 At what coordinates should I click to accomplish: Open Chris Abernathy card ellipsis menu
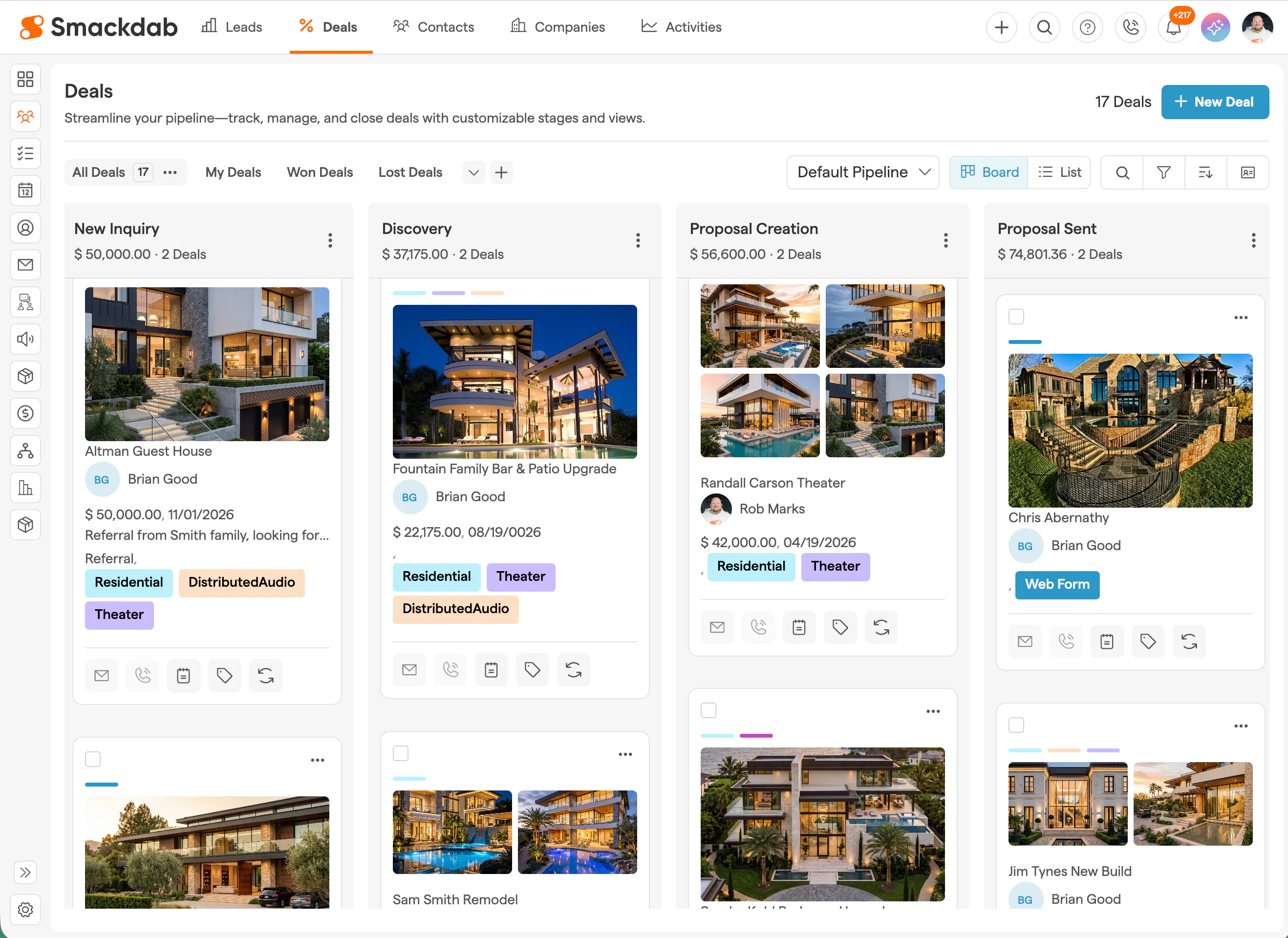[1241, 318]
